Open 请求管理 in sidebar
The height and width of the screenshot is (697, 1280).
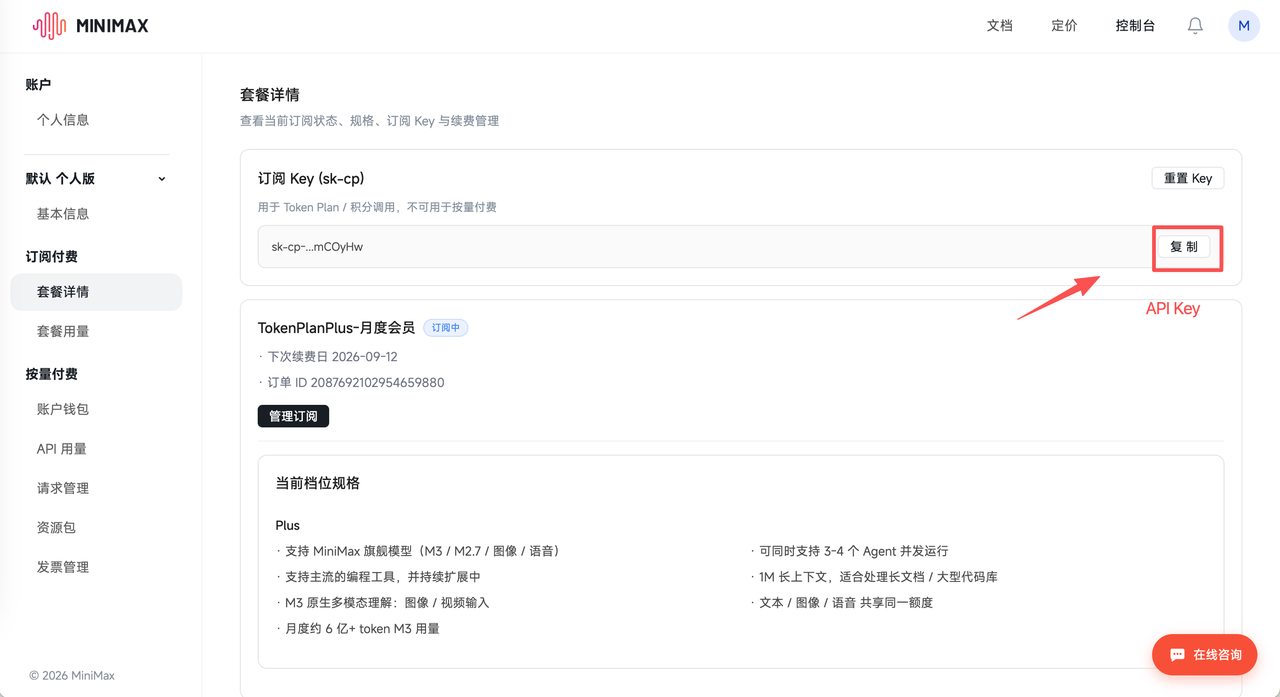pyautogui.click(x=63, y=488)
